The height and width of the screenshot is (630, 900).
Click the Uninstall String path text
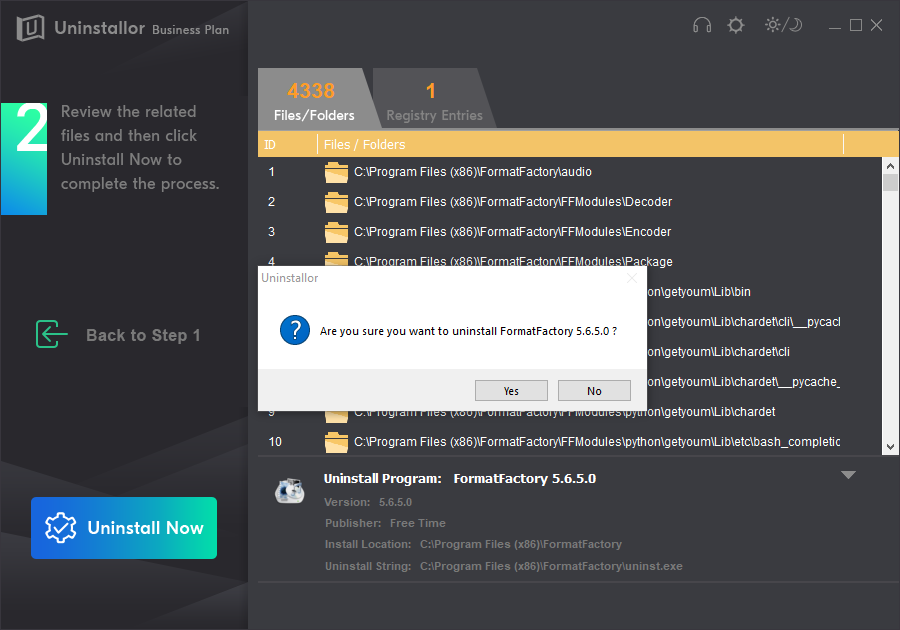(551, 566)
